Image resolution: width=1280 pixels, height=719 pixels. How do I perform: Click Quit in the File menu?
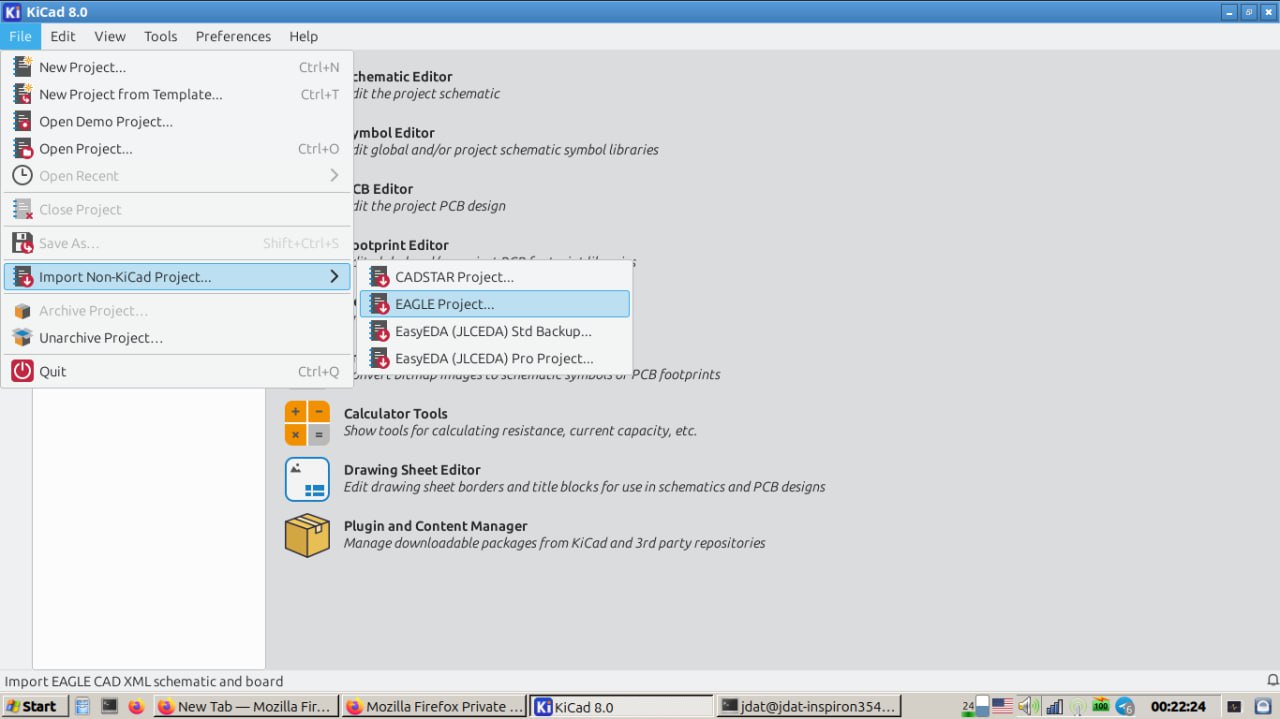52,371
